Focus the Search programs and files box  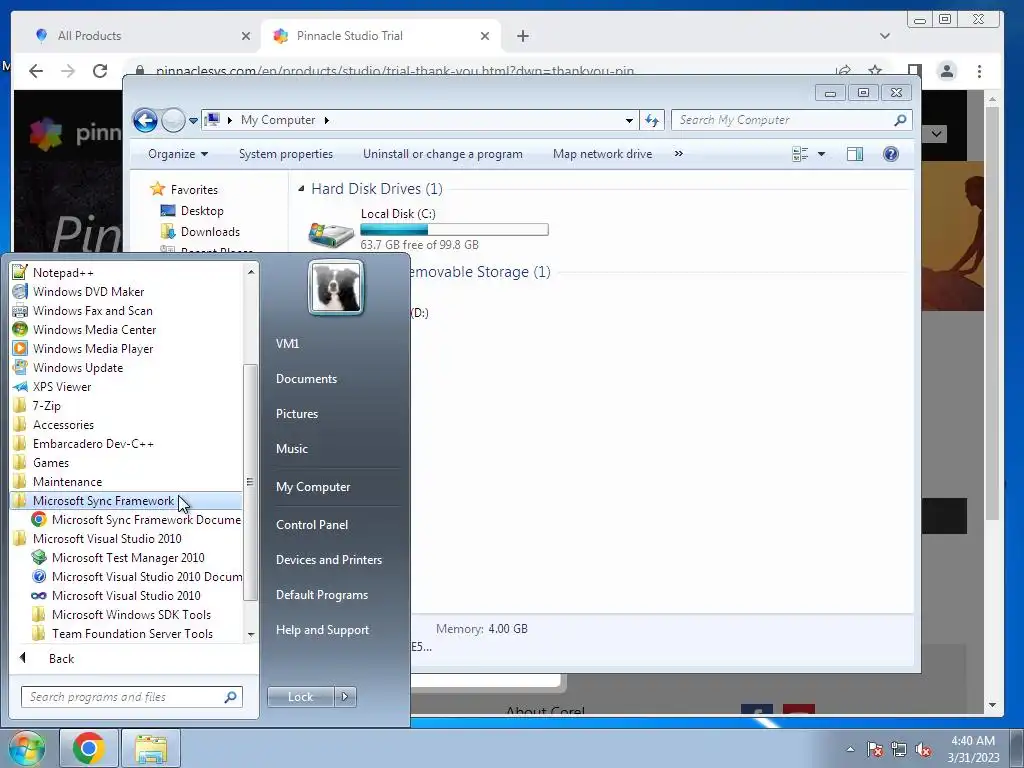pyautogui.click(x=131, y=697)
